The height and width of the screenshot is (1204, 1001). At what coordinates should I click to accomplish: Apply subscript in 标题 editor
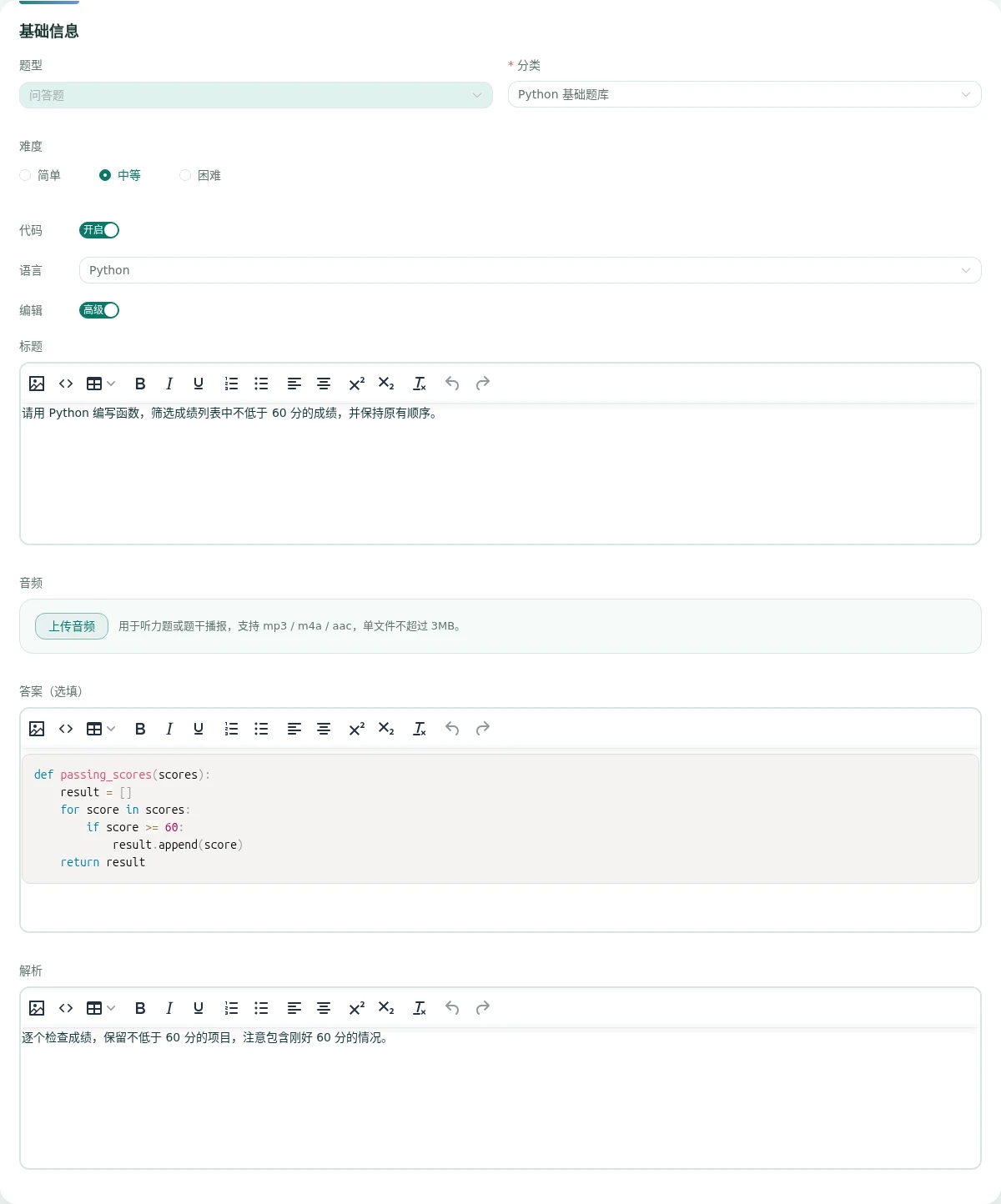point(386,384)
